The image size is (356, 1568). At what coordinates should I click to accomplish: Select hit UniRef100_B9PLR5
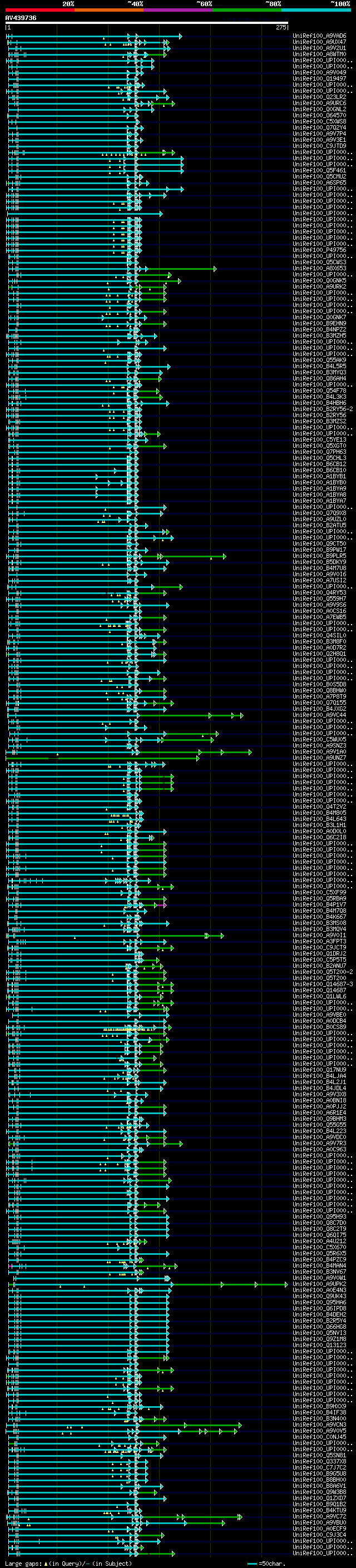point(319,556)
